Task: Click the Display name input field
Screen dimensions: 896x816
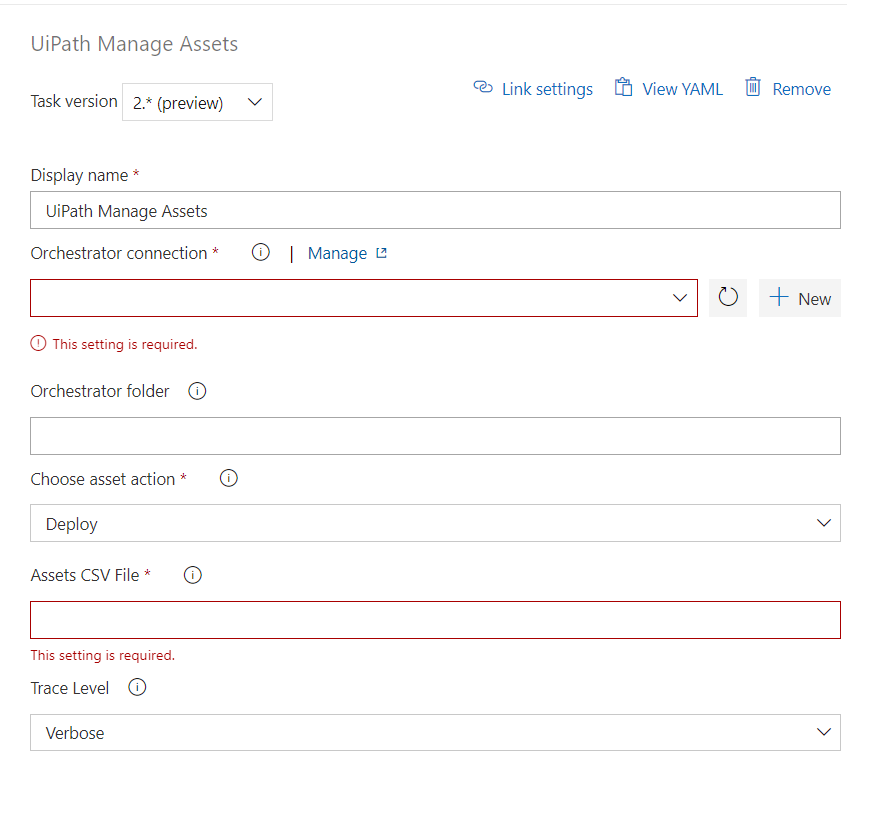Action: pyautogui.click(x=435, y=210)
